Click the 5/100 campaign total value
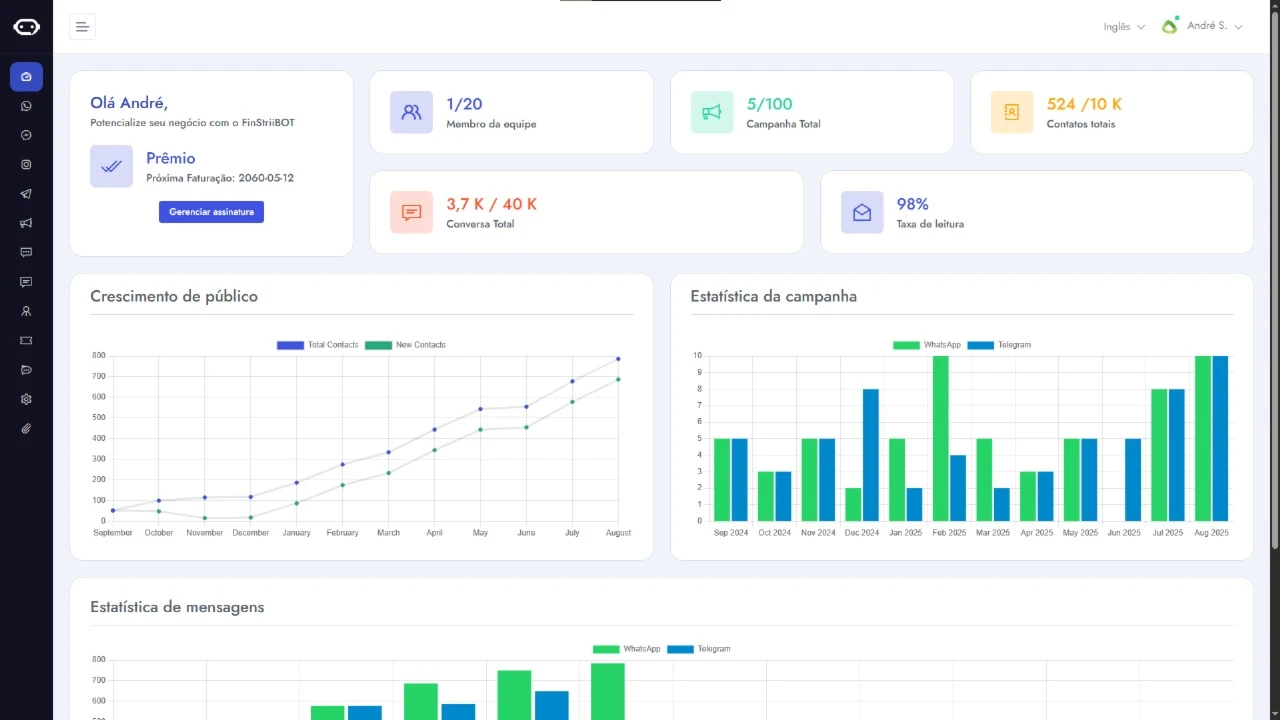The image size is (1280, 720). 769,104
